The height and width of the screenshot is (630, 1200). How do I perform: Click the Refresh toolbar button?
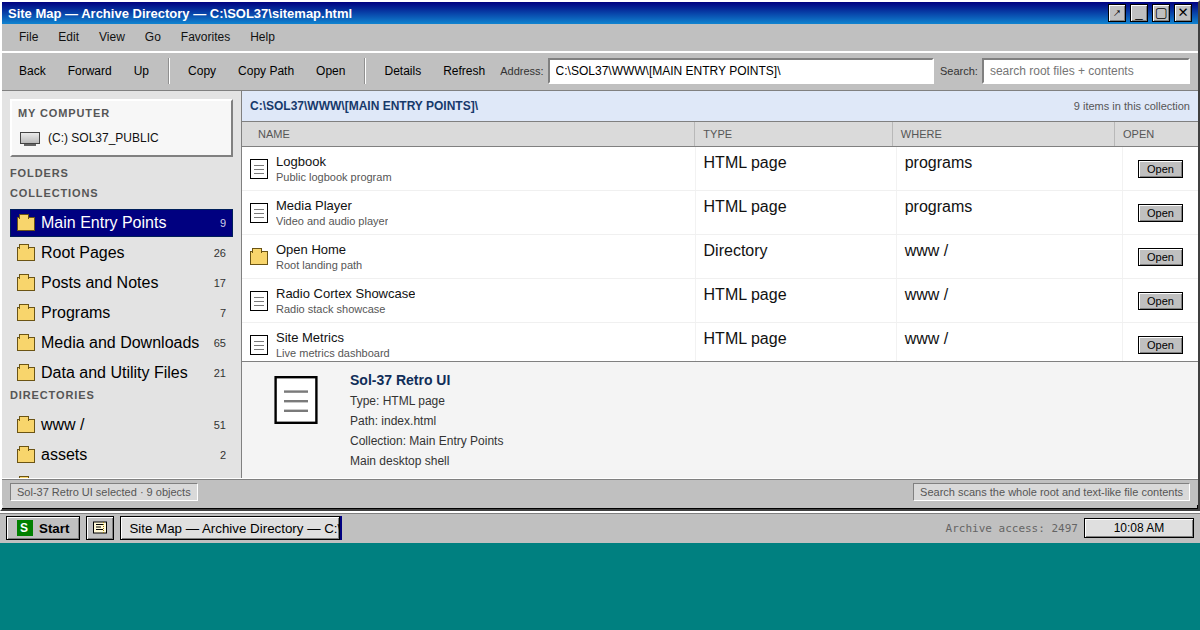click(x=464, y=71)
